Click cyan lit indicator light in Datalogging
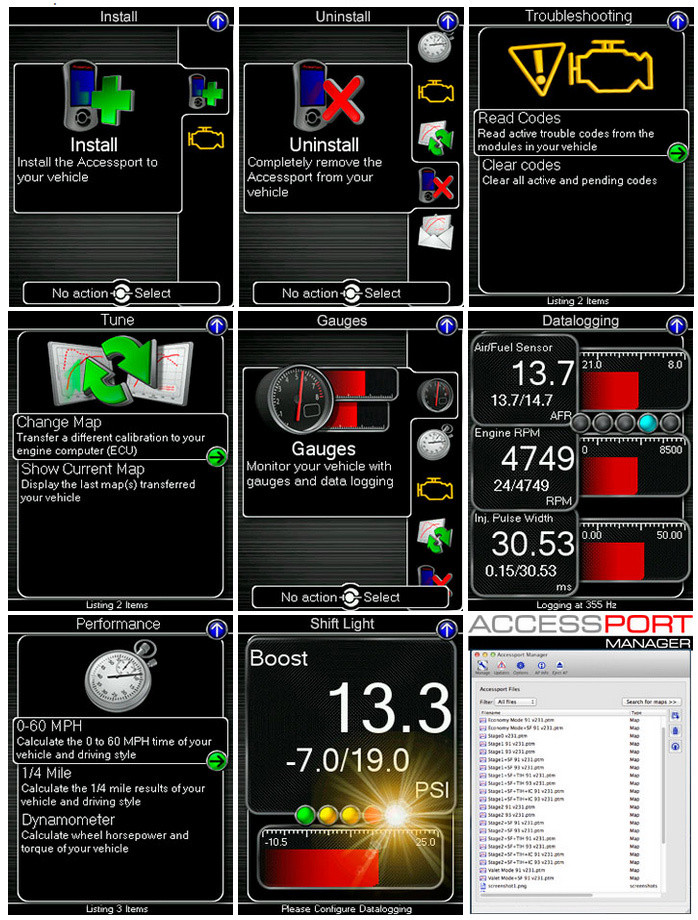The image size is (698, 920). (x=647, y=422)
